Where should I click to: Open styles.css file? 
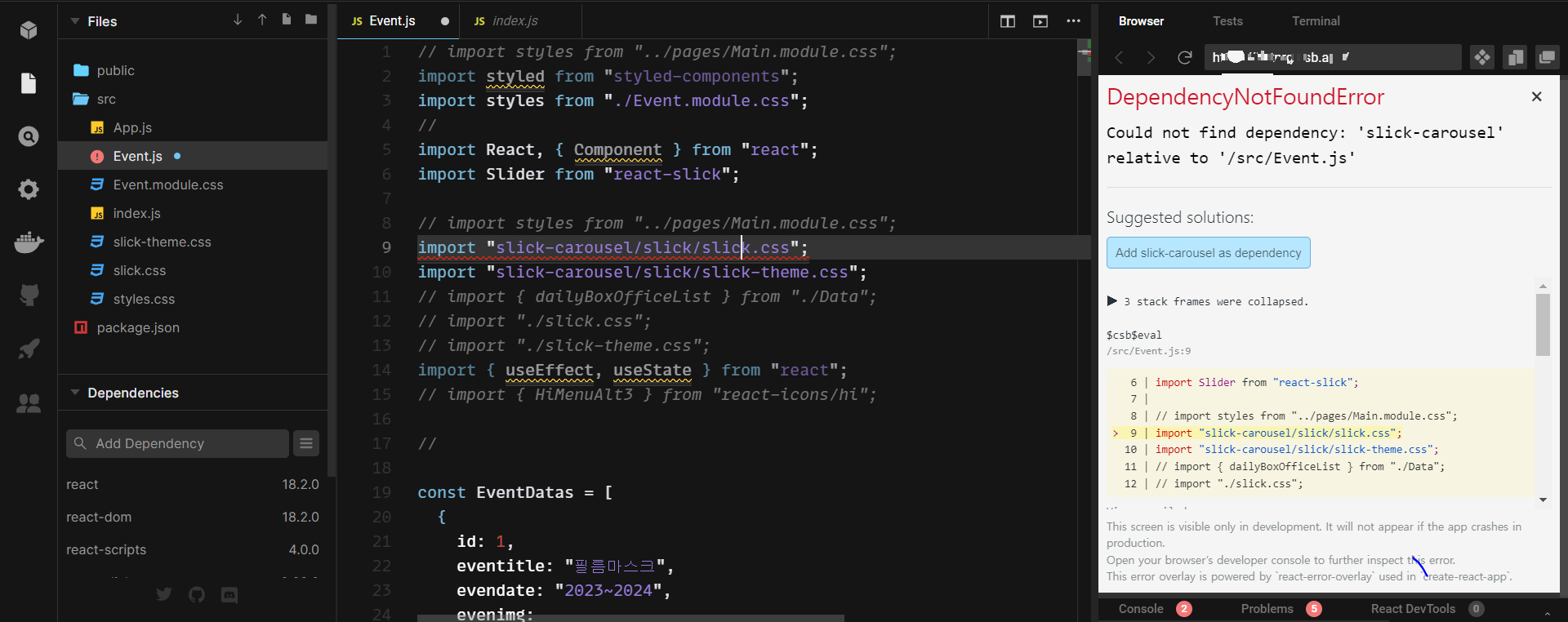pyautogui.click(x=144, y=299)
